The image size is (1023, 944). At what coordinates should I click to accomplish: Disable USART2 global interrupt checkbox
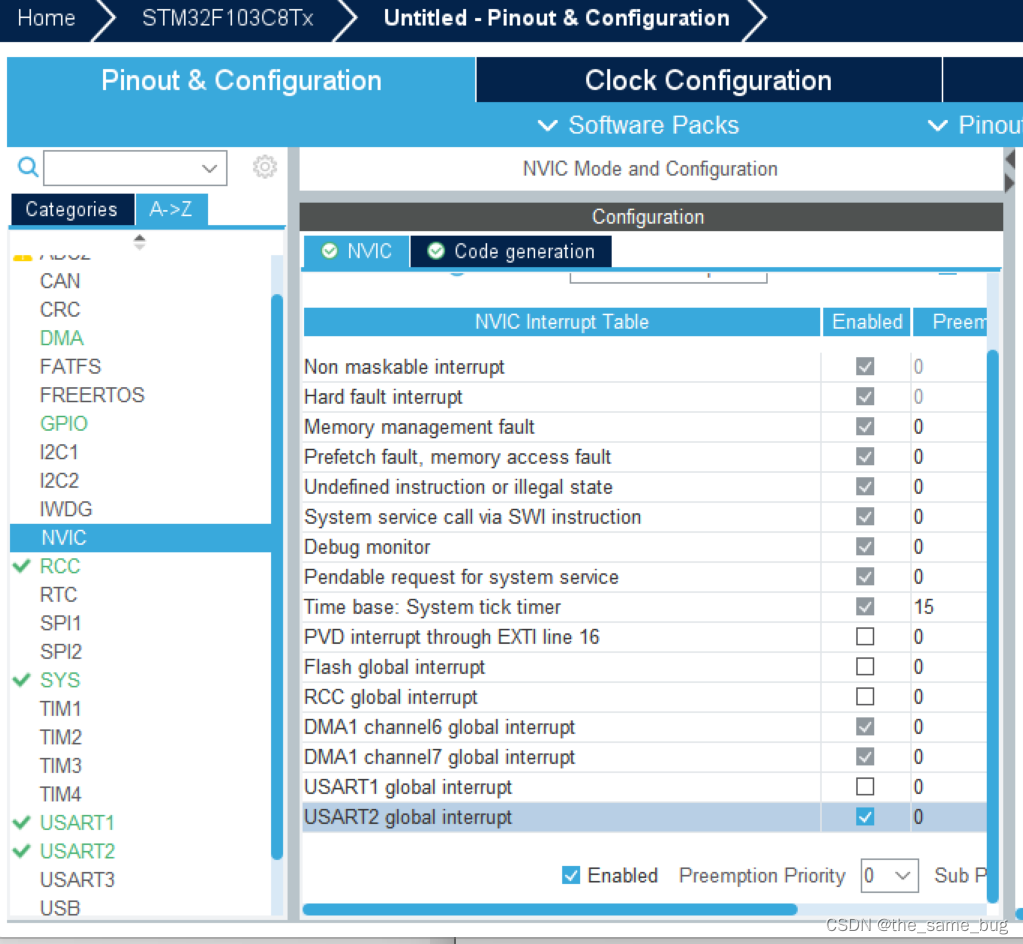click(864, 816)
